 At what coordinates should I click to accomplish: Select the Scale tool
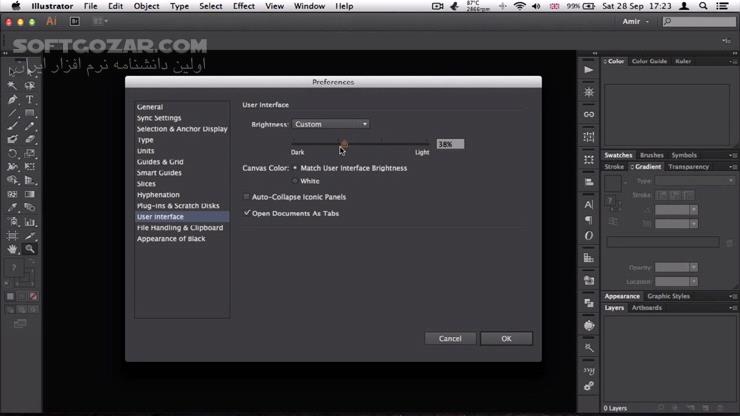(29, 153)
